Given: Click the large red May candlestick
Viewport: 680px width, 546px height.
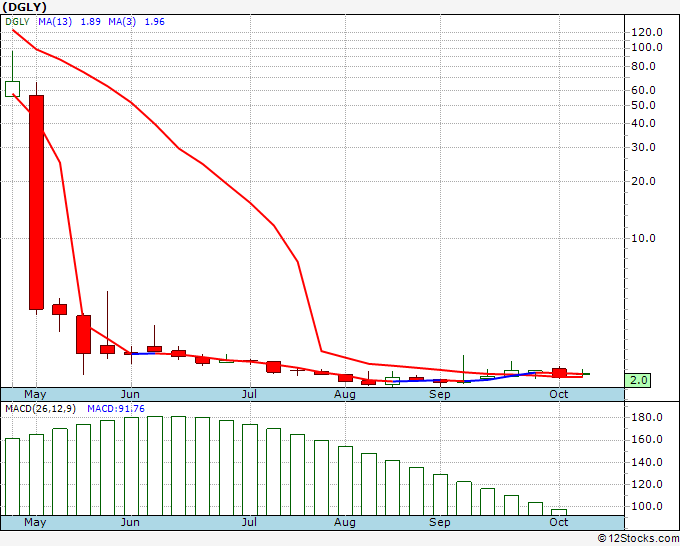Looking at the screenshot, I should pos(36,202).
